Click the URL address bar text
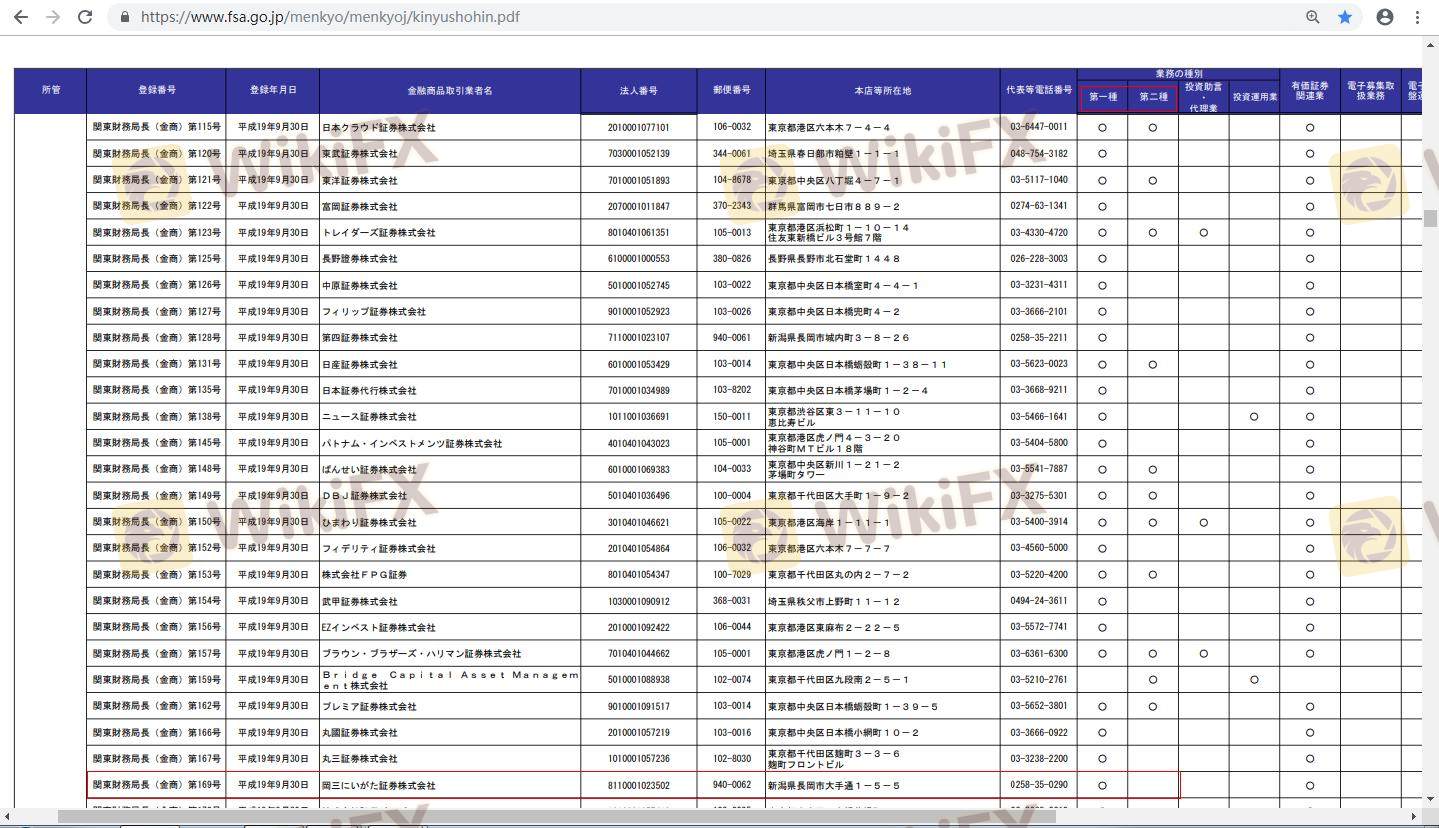The height and width of the screenshot is (828, 1439). click(330, 17)
